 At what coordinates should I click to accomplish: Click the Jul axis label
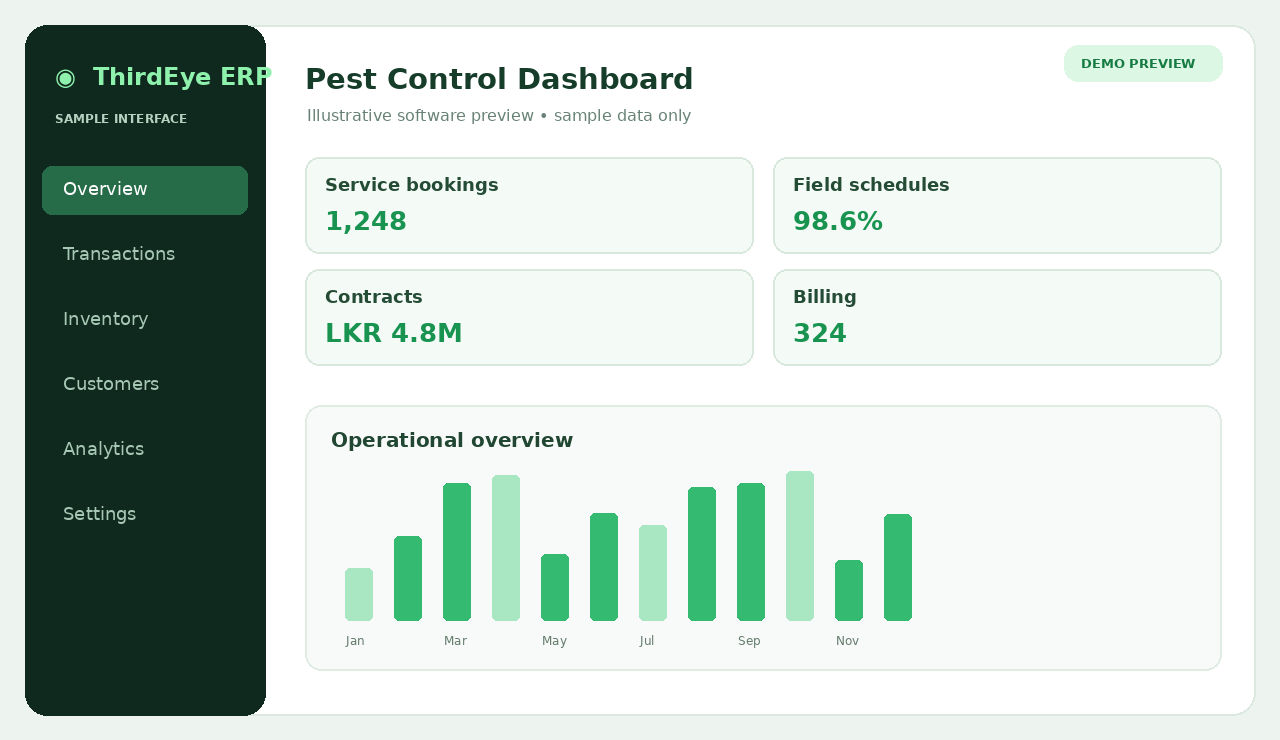click(647, 641)
